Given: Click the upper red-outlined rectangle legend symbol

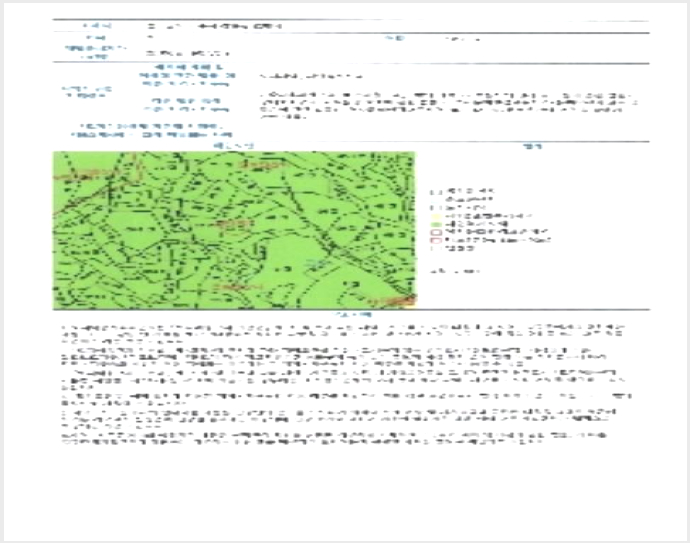Looking at the screenshot, I should tap(436, 232).
